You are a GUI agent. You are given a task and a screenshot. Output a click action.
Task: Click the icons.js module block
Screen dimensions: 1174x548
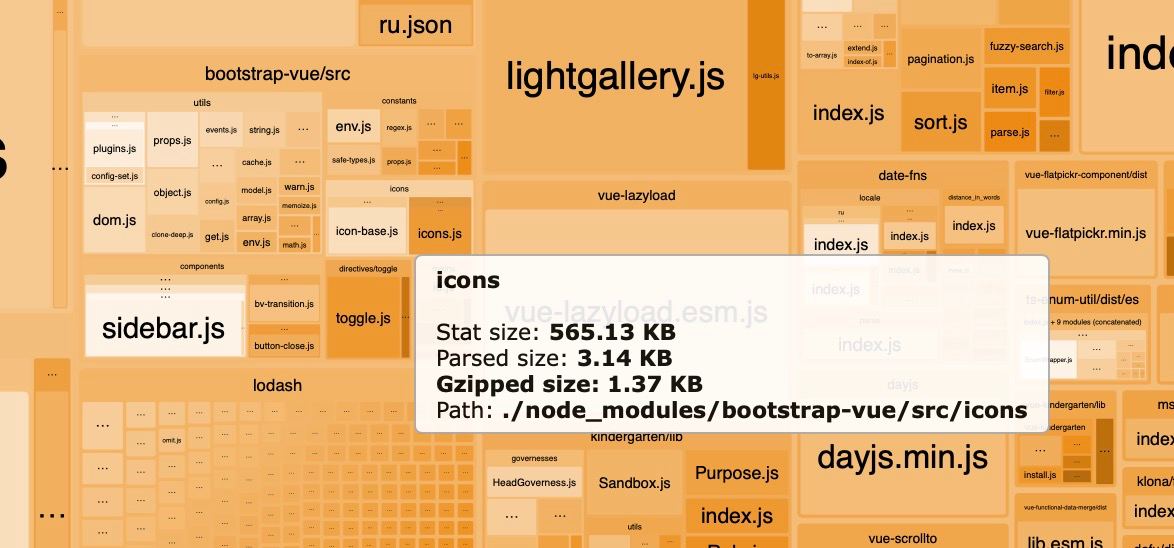pyautogui.click(x=440, y=233)
